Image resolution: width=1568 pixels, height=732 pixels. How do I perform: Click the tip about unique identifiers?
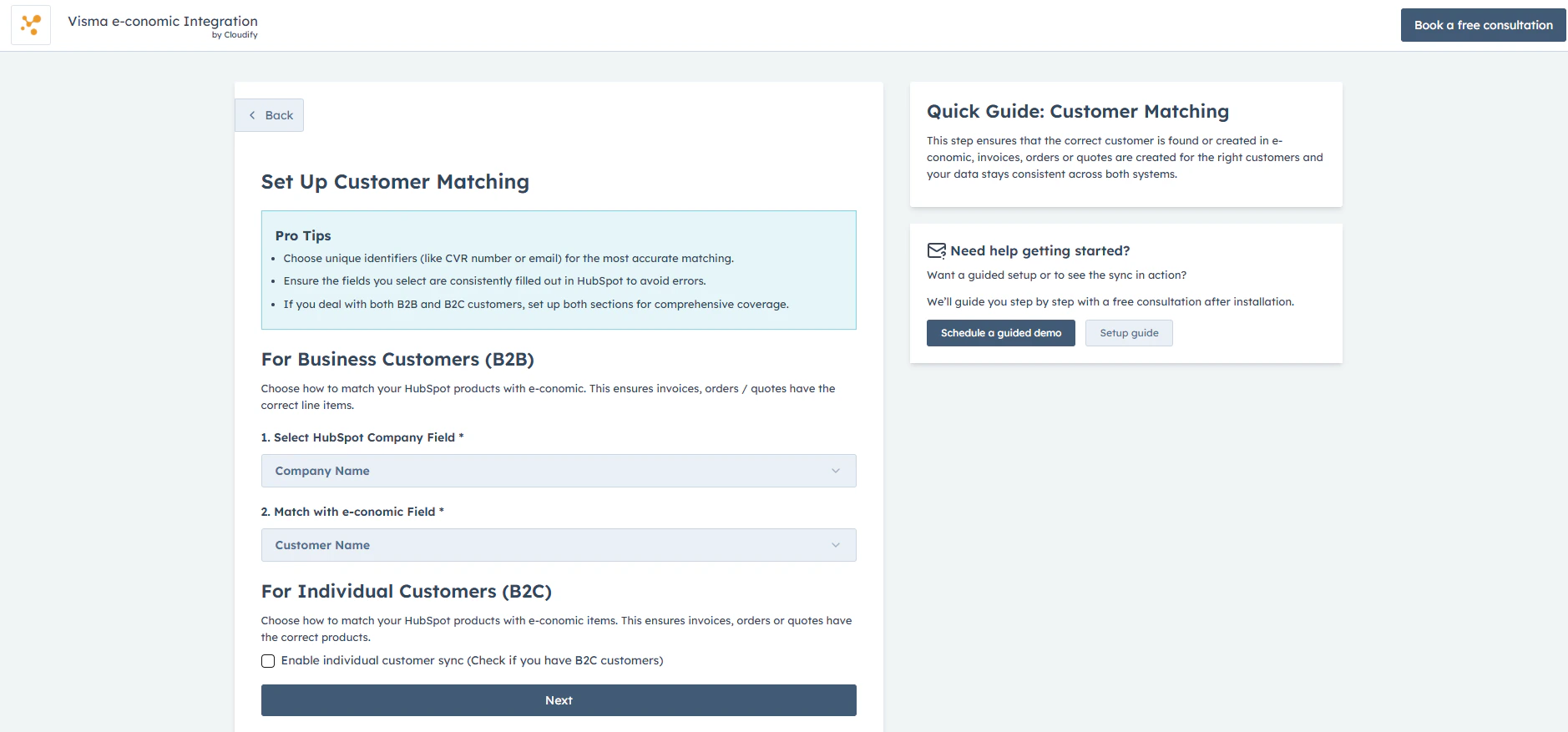pos(508,259)
